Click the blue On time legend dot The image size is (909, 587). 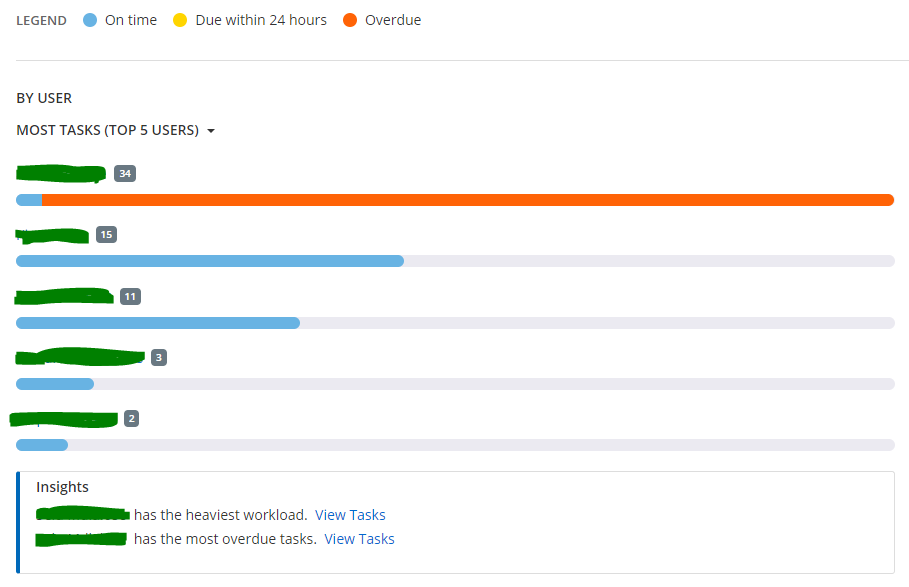pyautogui.click(x=90, y=20)
